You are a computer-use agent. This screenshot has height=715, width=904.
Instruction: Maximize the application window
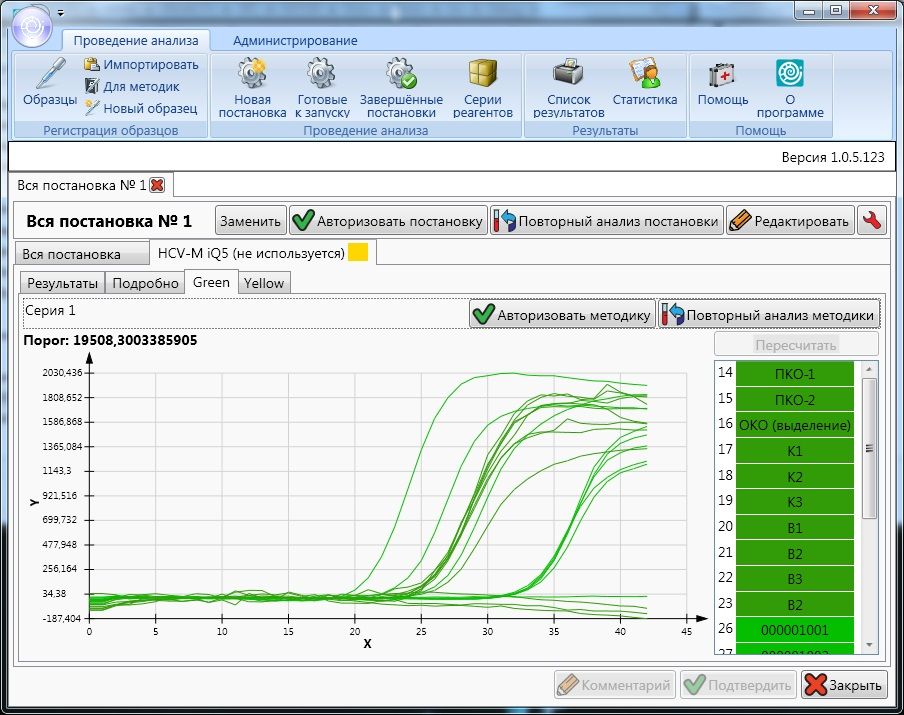pyautogui.click(x=836, y=10)
